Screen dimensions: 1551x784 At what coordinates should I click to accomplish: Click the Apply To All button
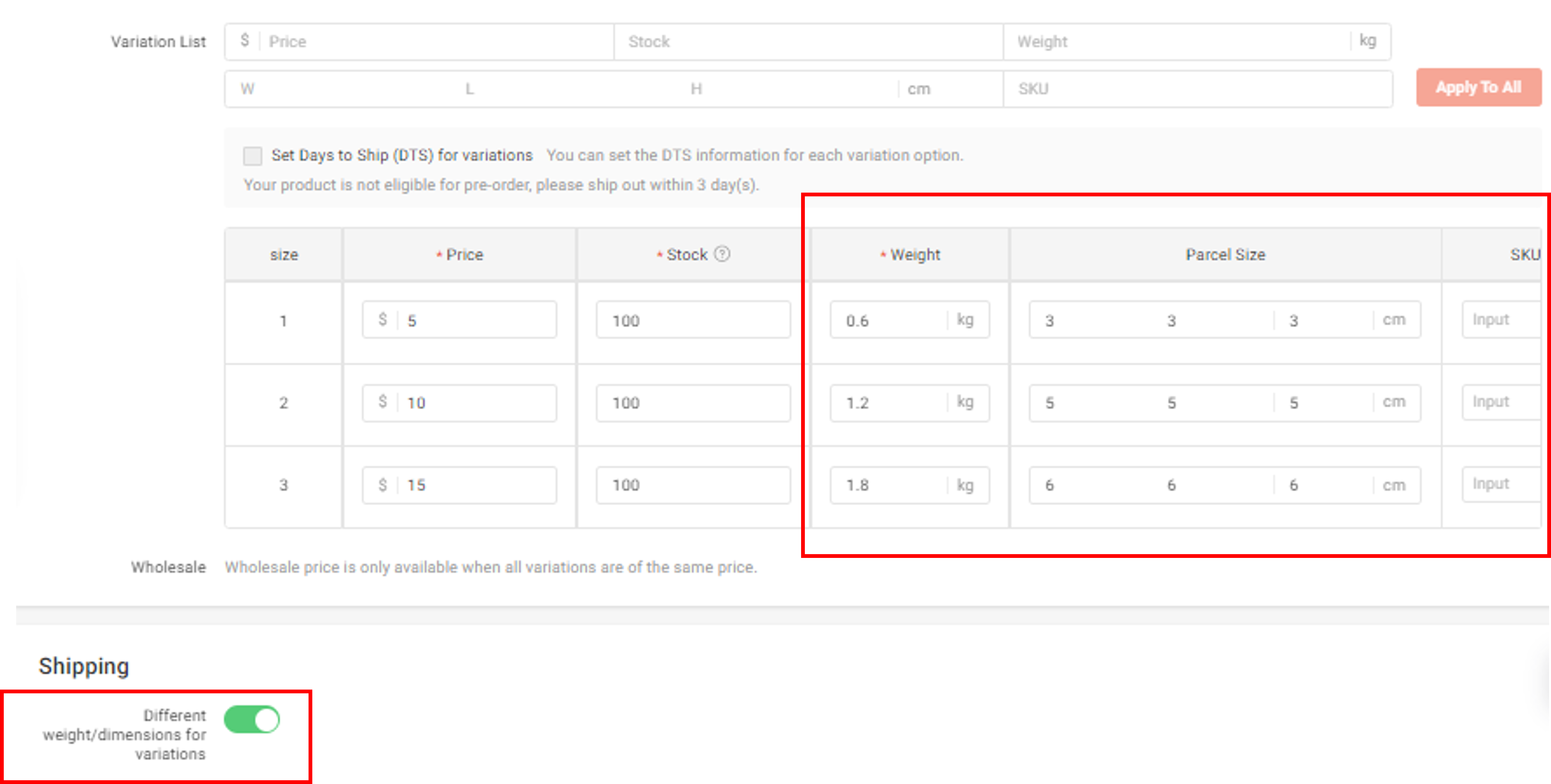pyautogui.click(x=1478, y=87)
